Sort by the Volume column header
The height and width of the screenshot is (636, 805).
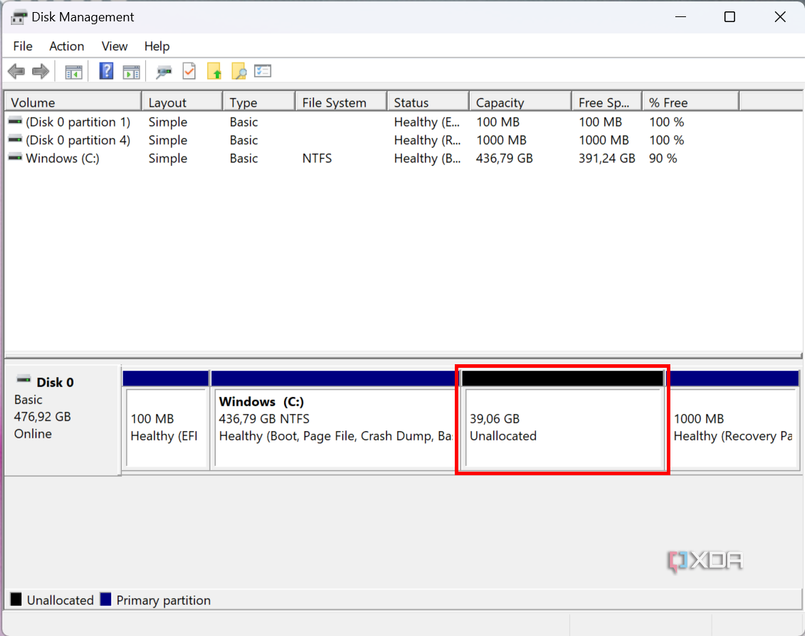click(x=73, y=102)
